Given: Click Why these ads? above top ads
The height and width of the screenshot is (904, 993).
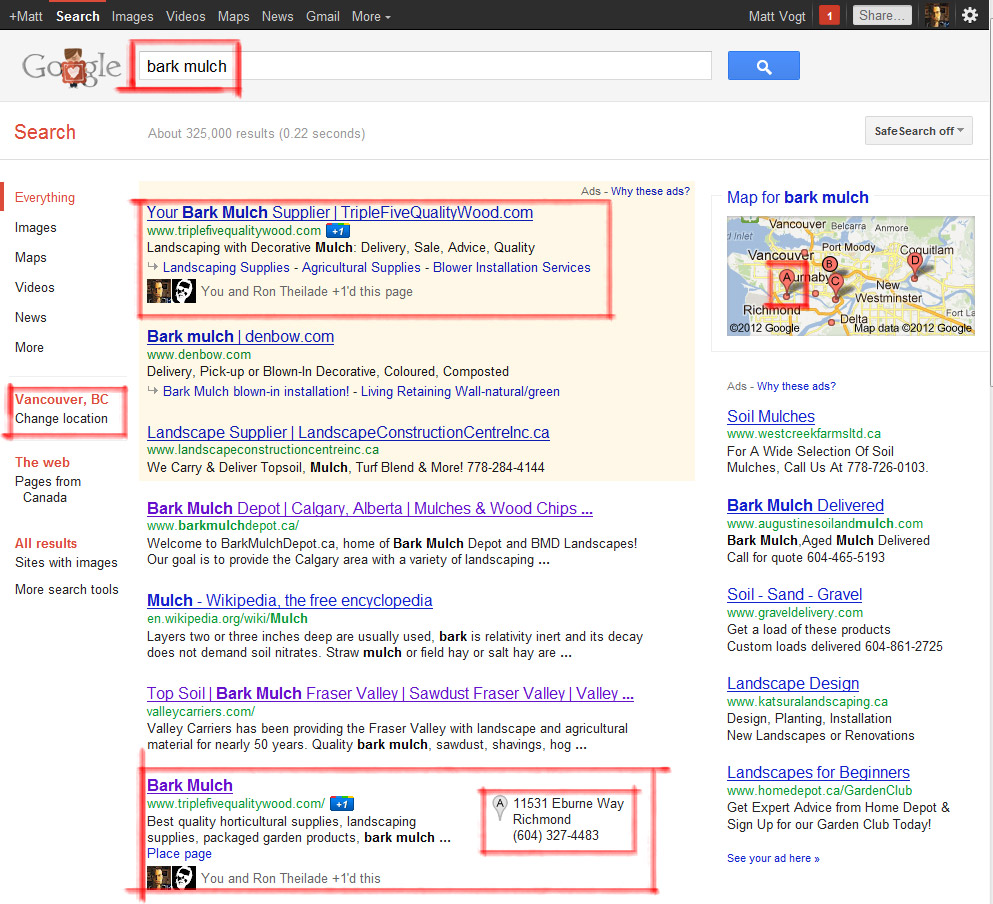Looking at the screenshot, I should tap(650, 191).
